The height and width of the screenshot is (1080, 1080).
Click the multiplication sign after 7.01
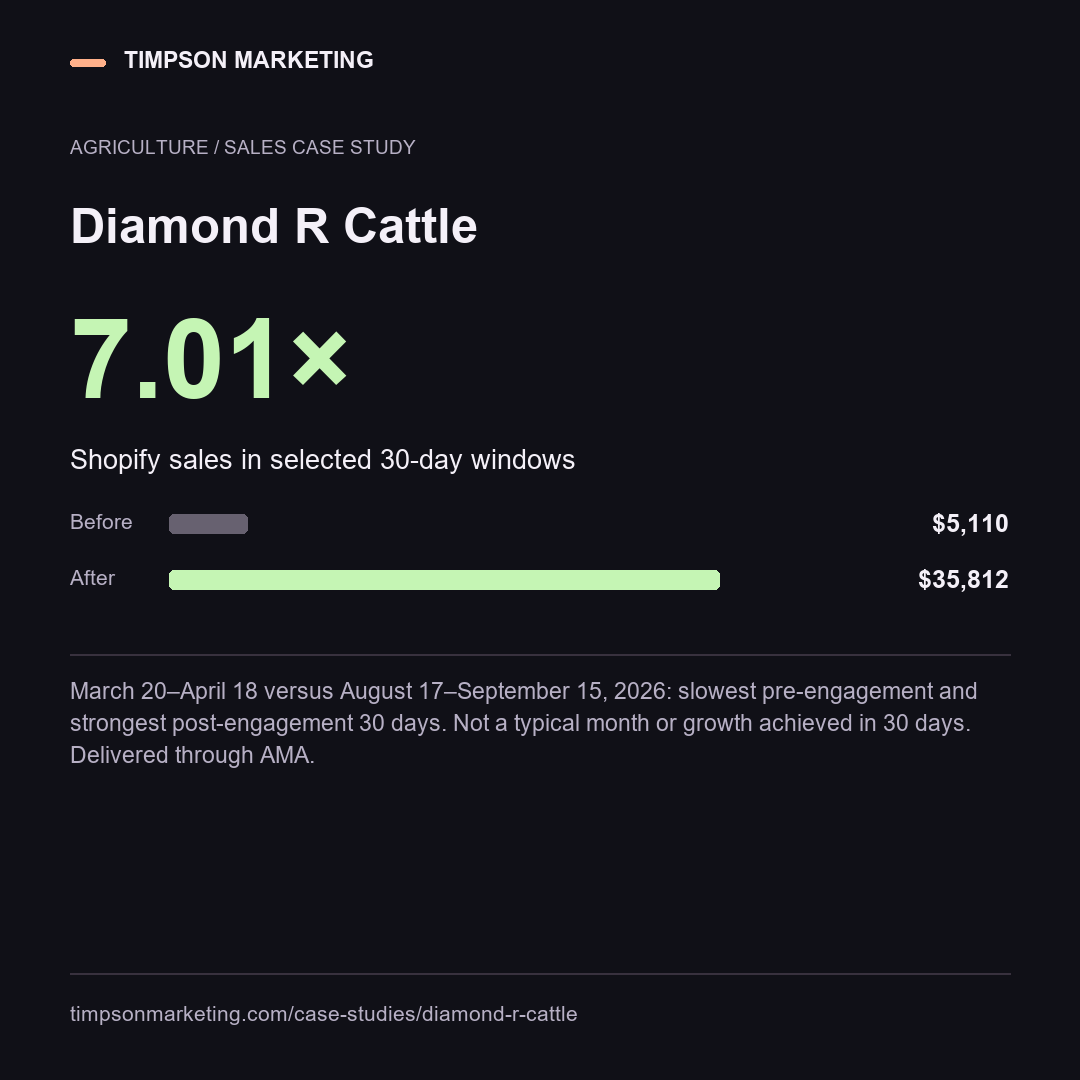(x=320, y=358)
